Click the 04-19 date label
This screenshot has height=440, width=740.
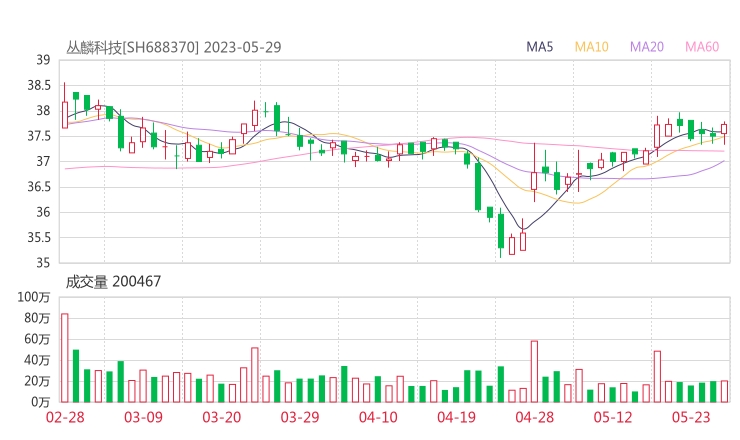(456, 417)
